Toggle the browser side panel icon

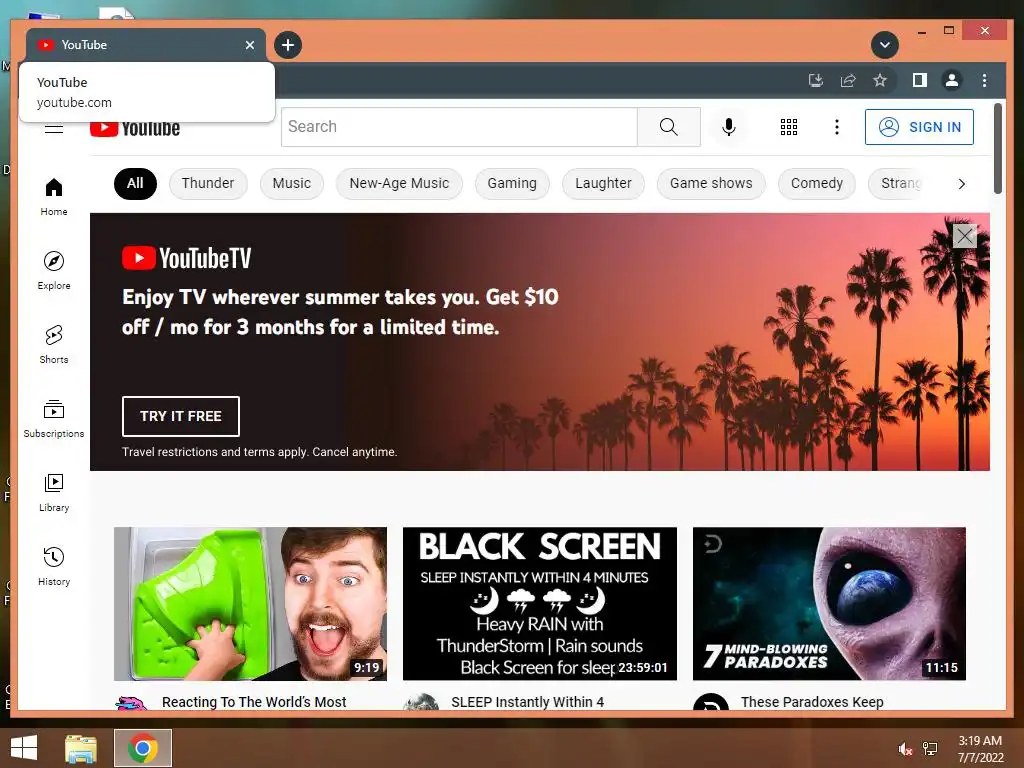[x=920, y=80]
